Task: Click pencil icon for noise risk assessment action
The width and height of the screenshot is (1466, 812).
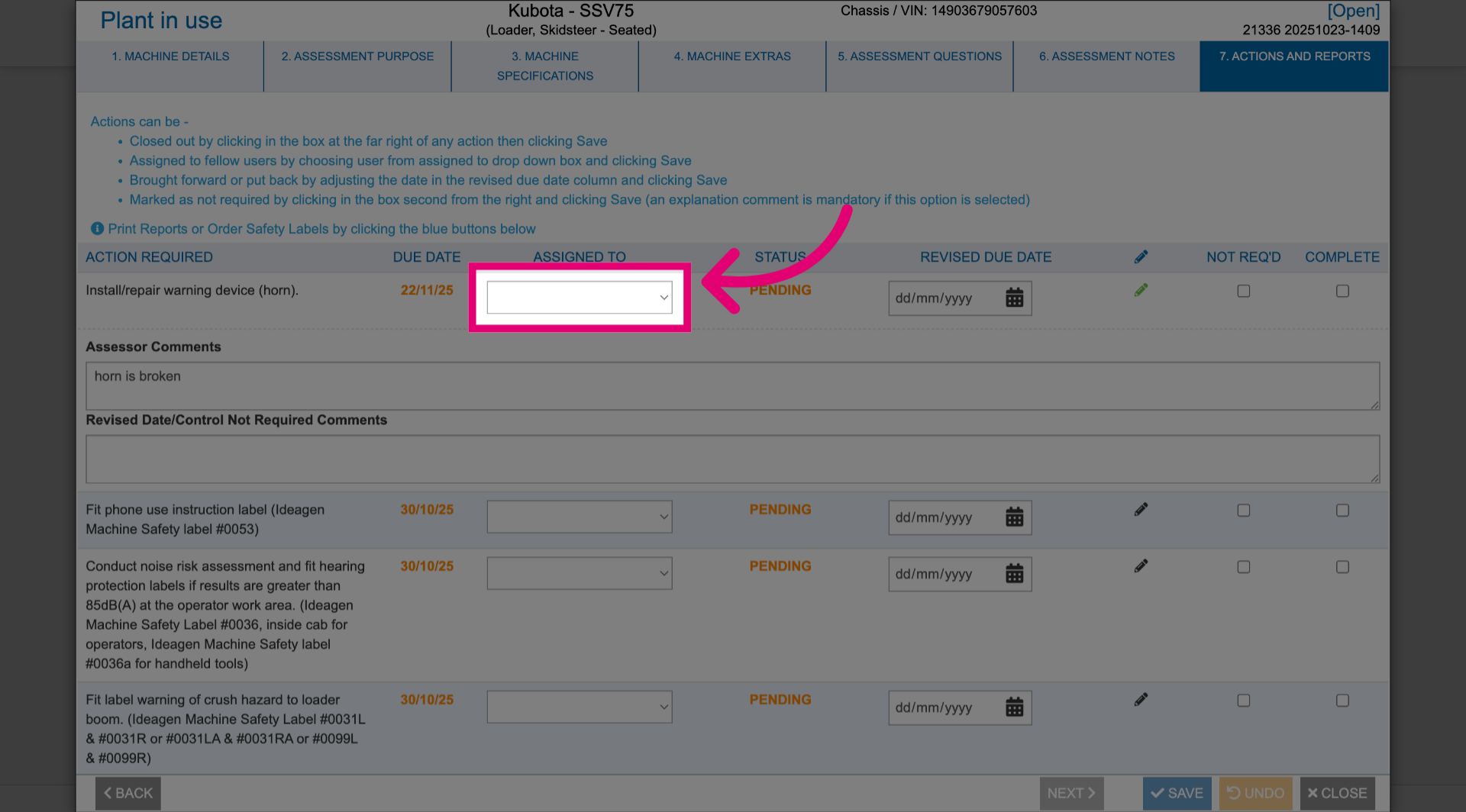Action: [1141, 565]
